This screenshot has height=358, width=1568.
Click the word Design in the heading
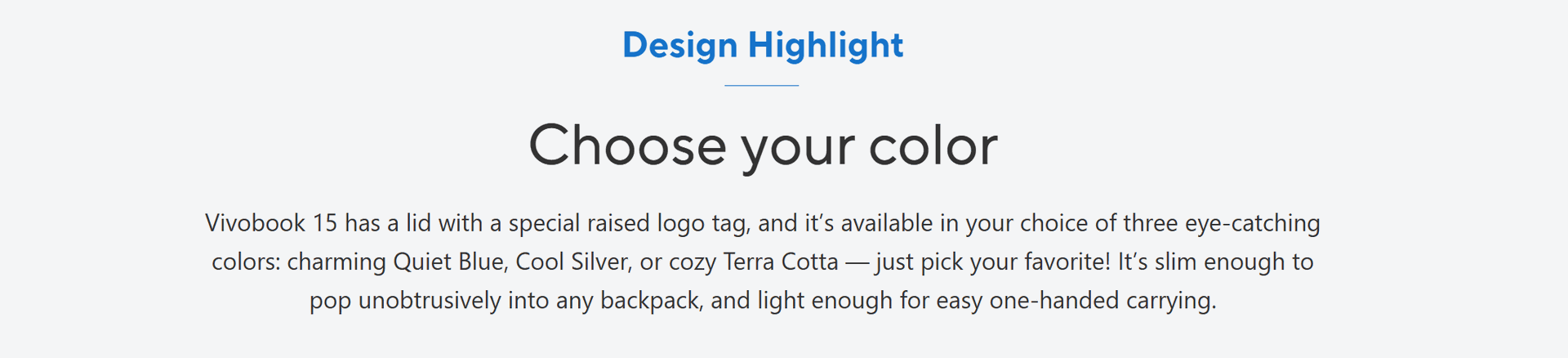click(679, 46)
